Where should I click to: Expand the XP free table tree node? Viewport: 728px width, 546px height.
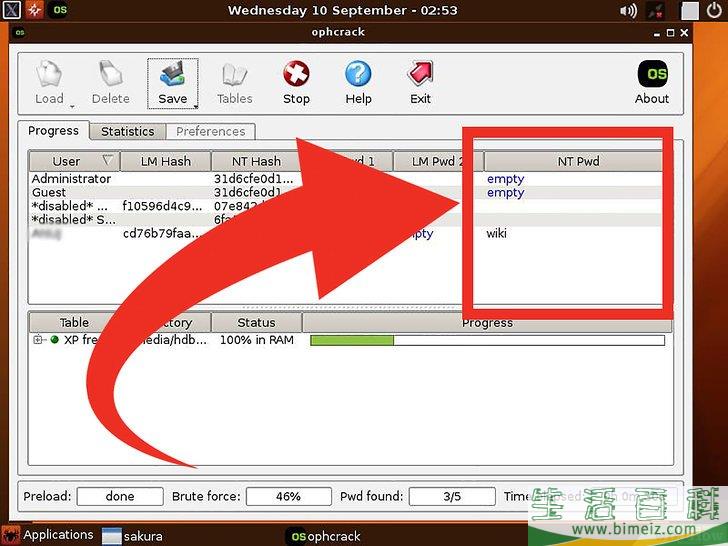pos(38,340)
